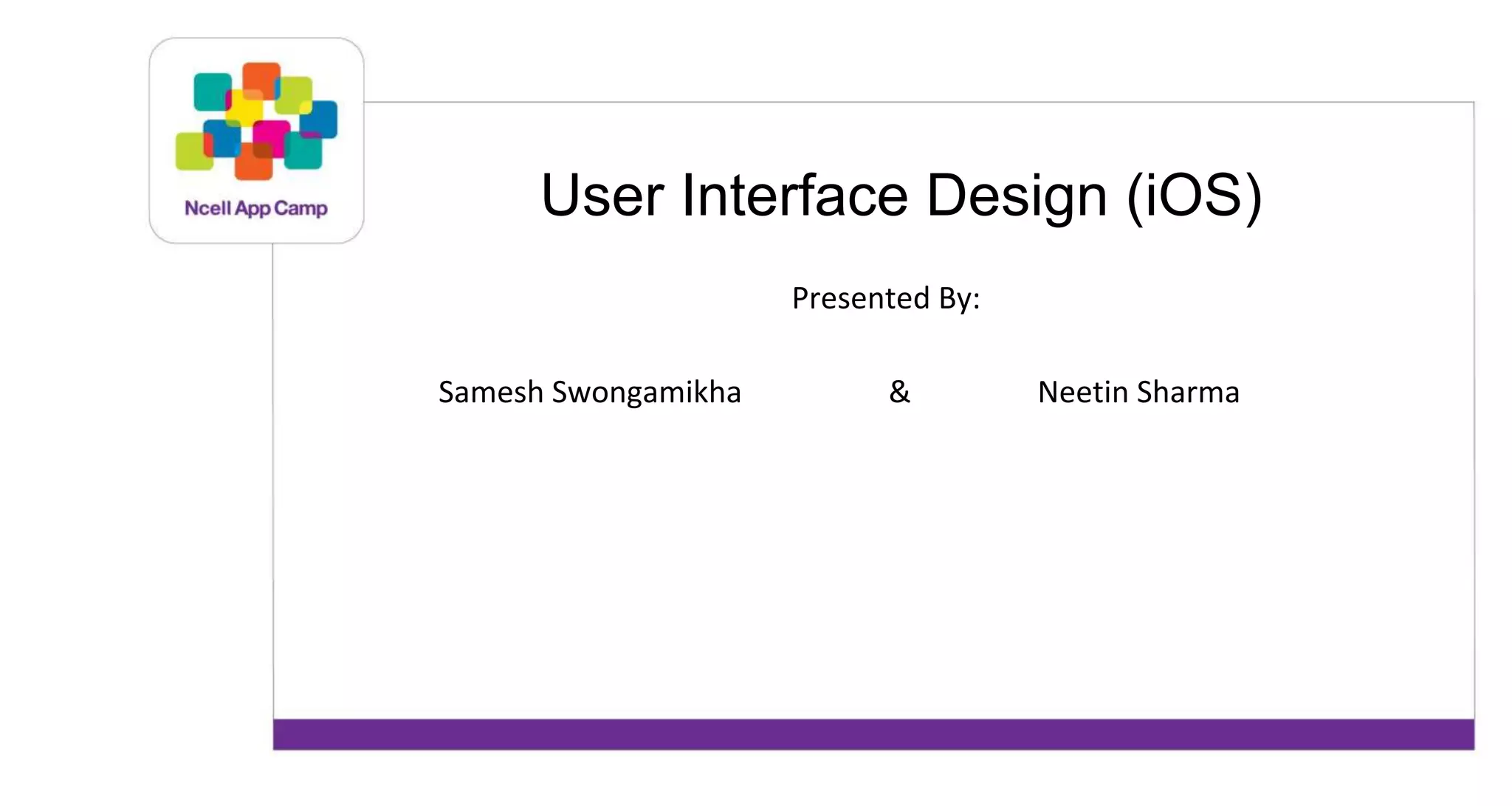Click the word Interface in slide title
Screen dimensions: 1512x806
click(794, 196)
